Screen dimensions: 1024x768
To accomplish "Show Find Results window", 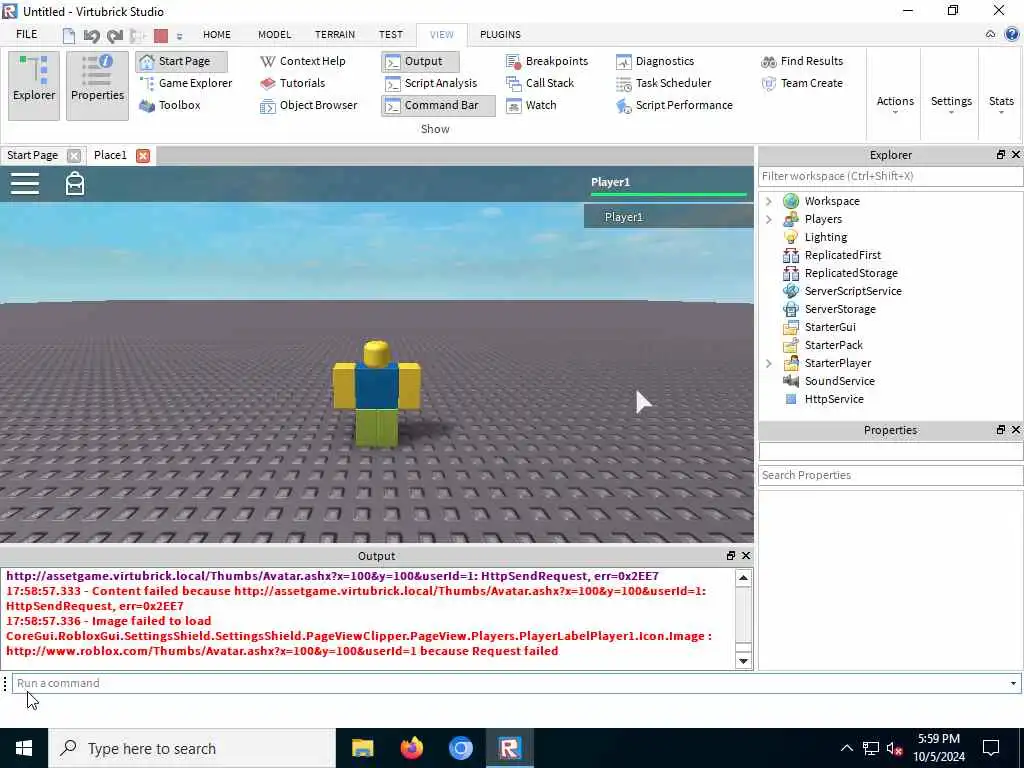I will [x=802, y=61].
